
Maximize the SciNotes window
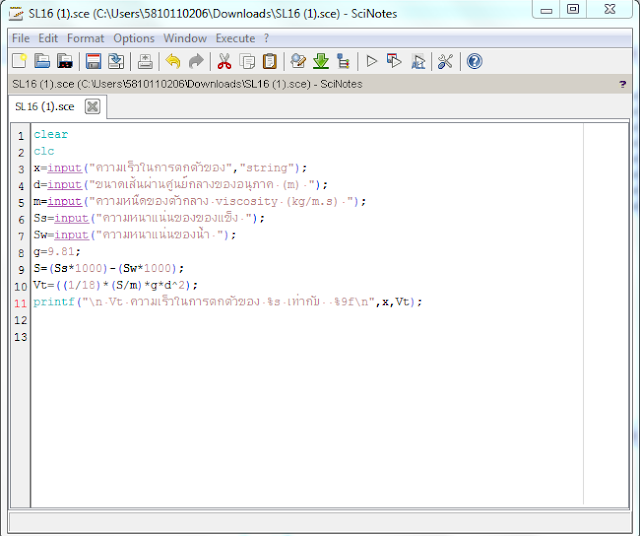[x=573, y=10]
